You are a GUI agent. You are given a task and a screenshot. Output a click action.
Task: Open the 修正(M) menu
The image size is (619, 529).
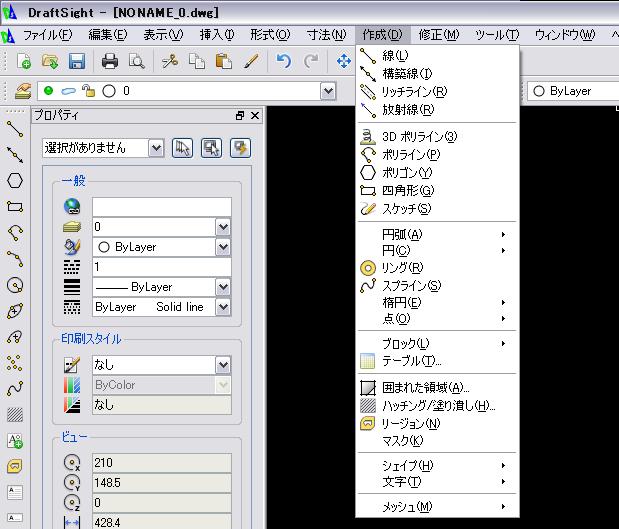click(439, 35)
